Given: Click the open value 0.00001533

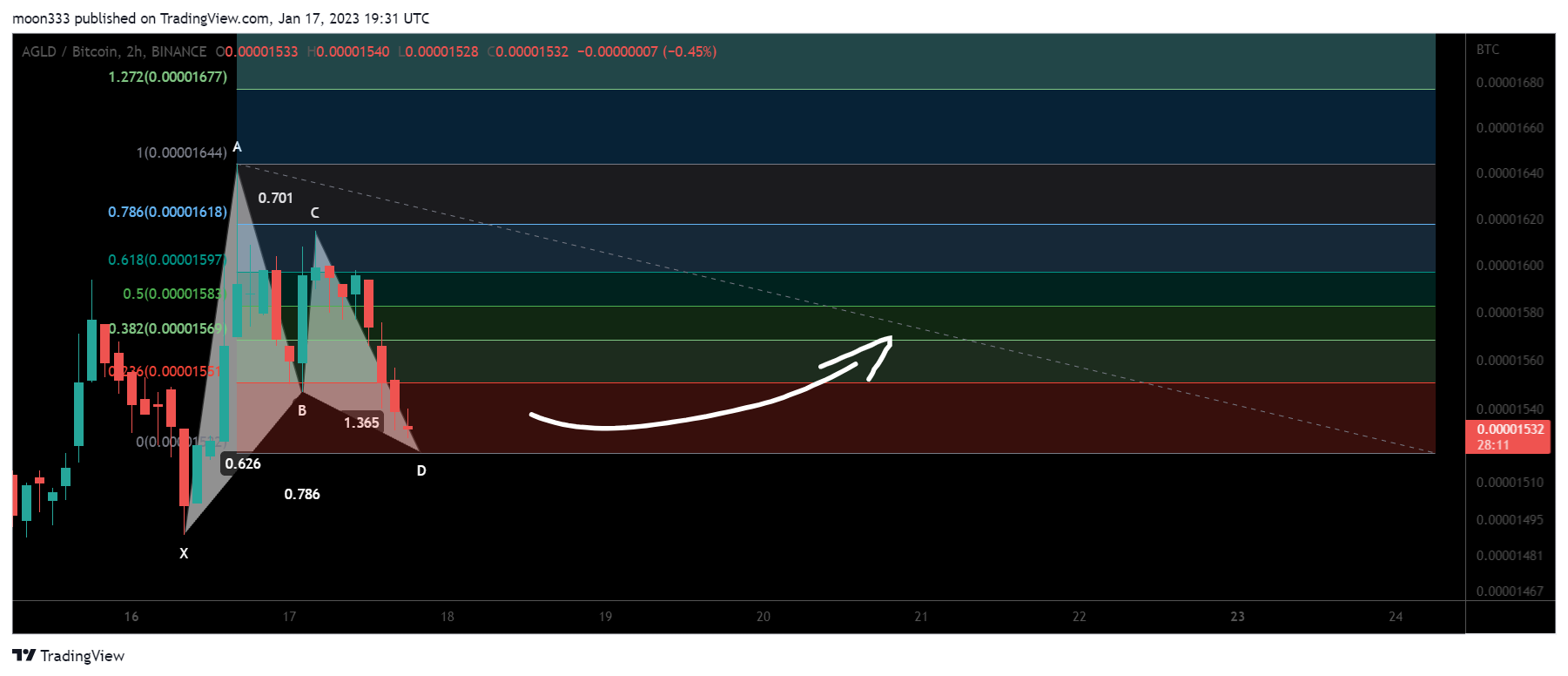Looking at the screenshot, I should click(261, 51).
